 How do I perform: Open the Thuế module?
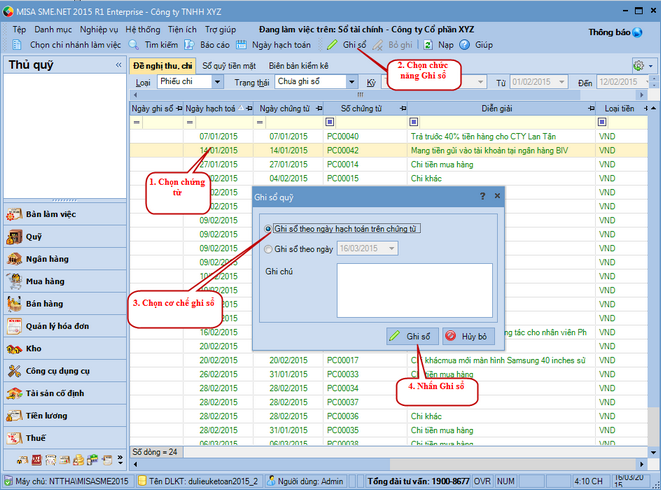65,438
